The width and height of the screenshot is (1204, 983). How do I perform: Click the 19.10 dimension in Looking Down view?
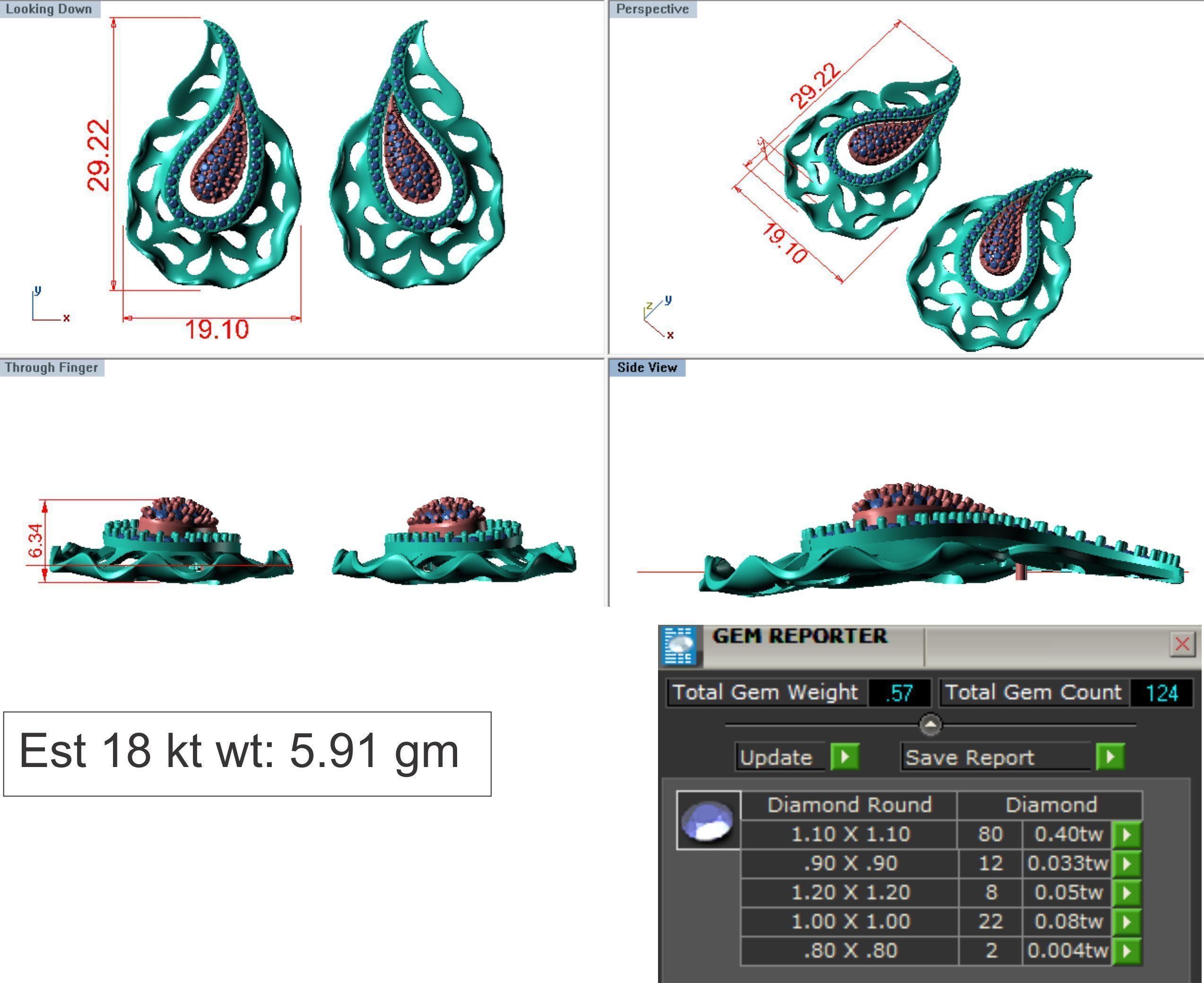(217, 329)
